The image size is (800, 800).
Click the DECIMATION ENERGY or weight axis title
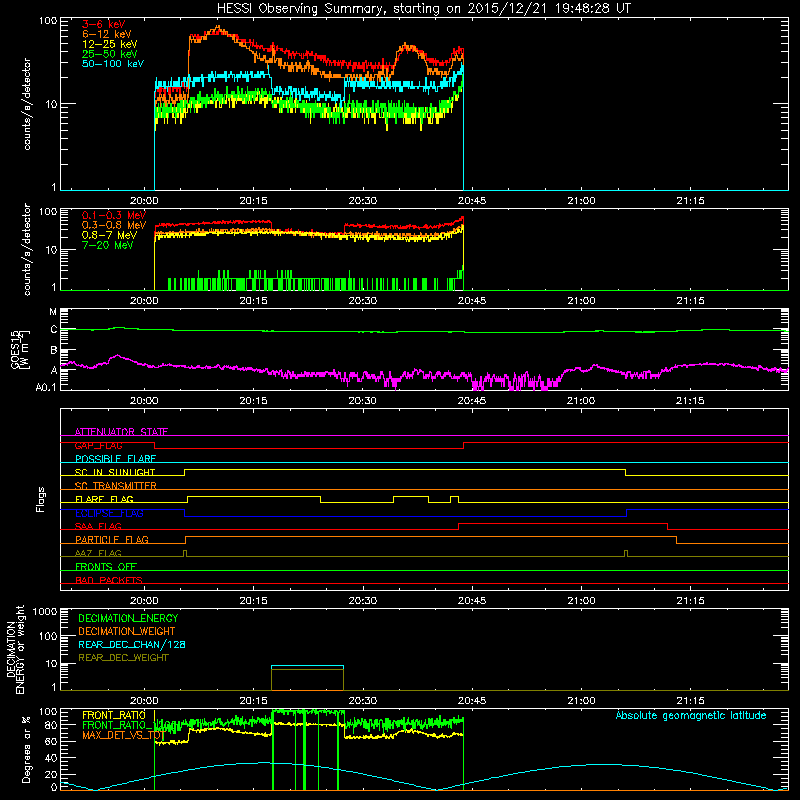(15, 649)
